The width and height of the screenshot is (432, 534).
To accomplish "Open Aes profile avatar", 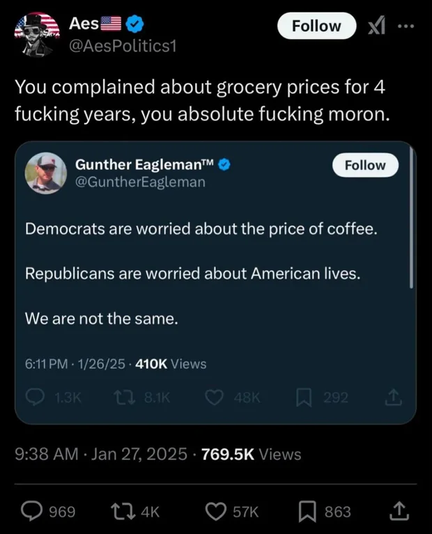I will coord(37,34).
